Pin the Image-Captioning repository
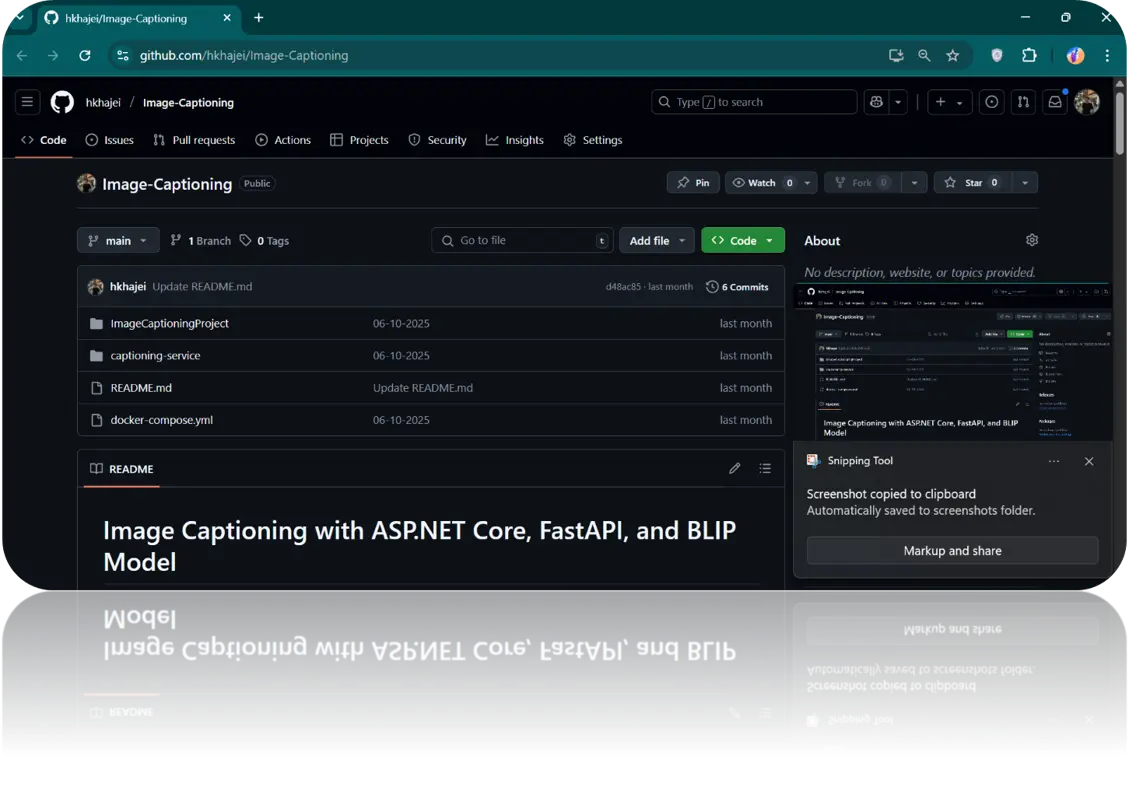The height and width of the screenshot is (785, 1129). [x=693, y=183]
